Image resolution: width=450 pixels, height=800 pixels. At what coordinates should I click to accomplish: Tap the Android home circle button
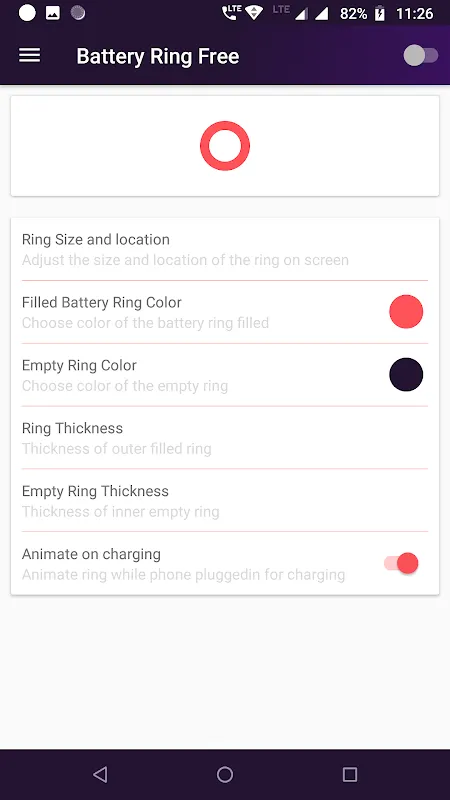point(225,774)
